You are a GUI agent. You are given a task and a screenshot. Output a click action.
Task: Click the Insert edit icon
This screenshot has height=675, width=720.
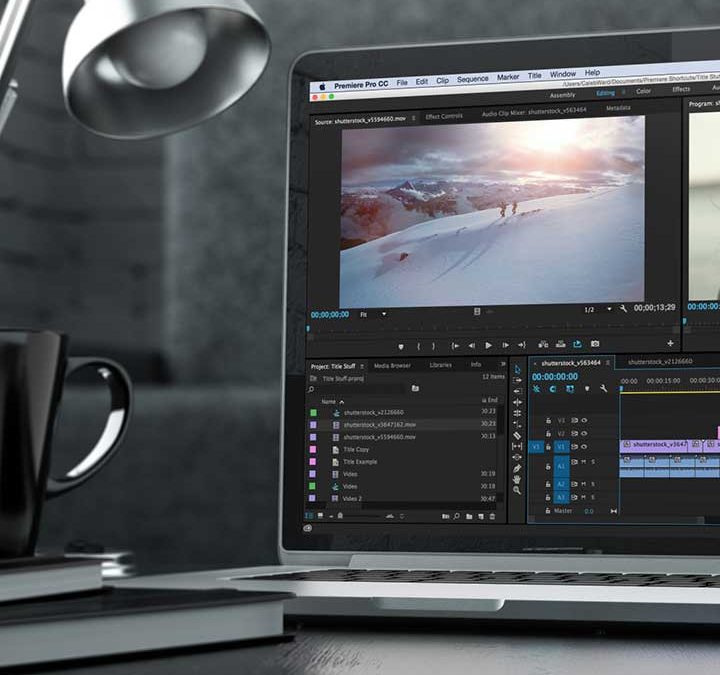click(544, 344)
